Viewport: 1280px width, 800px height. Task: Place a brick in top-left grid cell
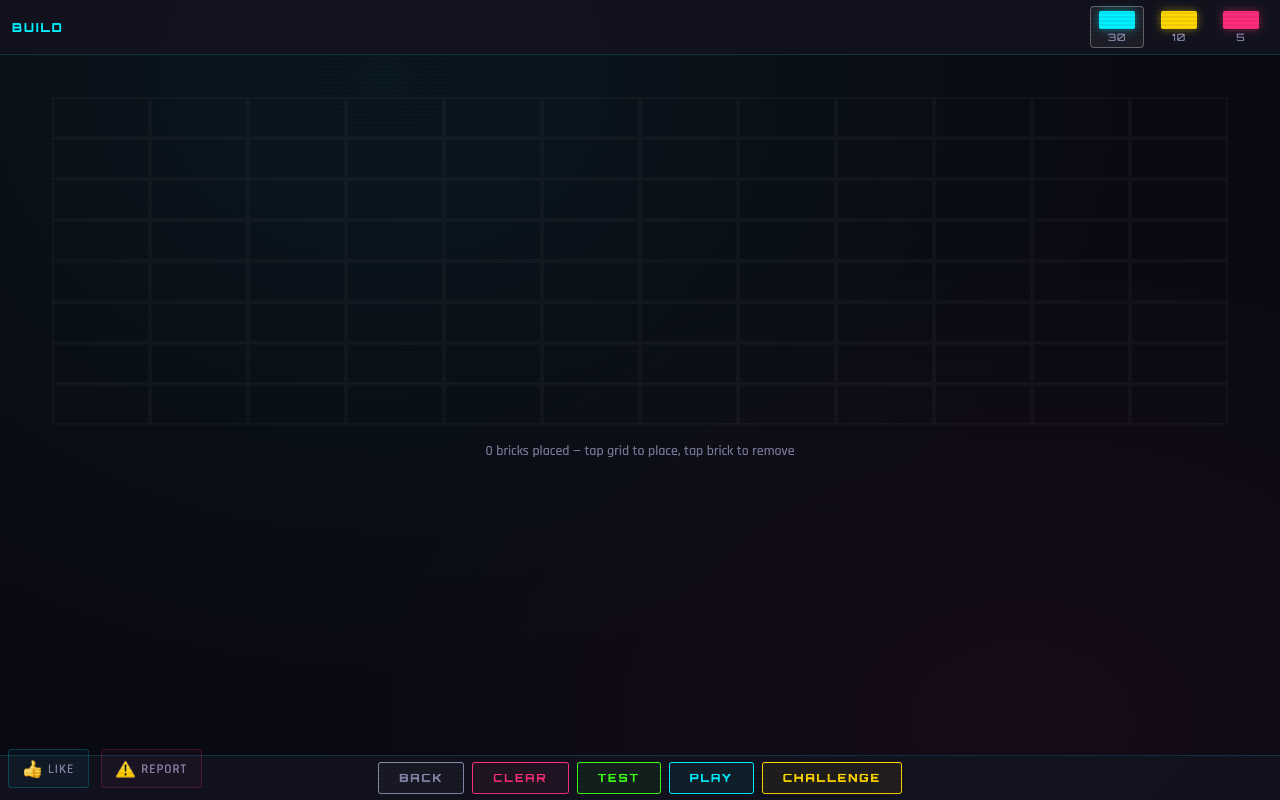101,117
